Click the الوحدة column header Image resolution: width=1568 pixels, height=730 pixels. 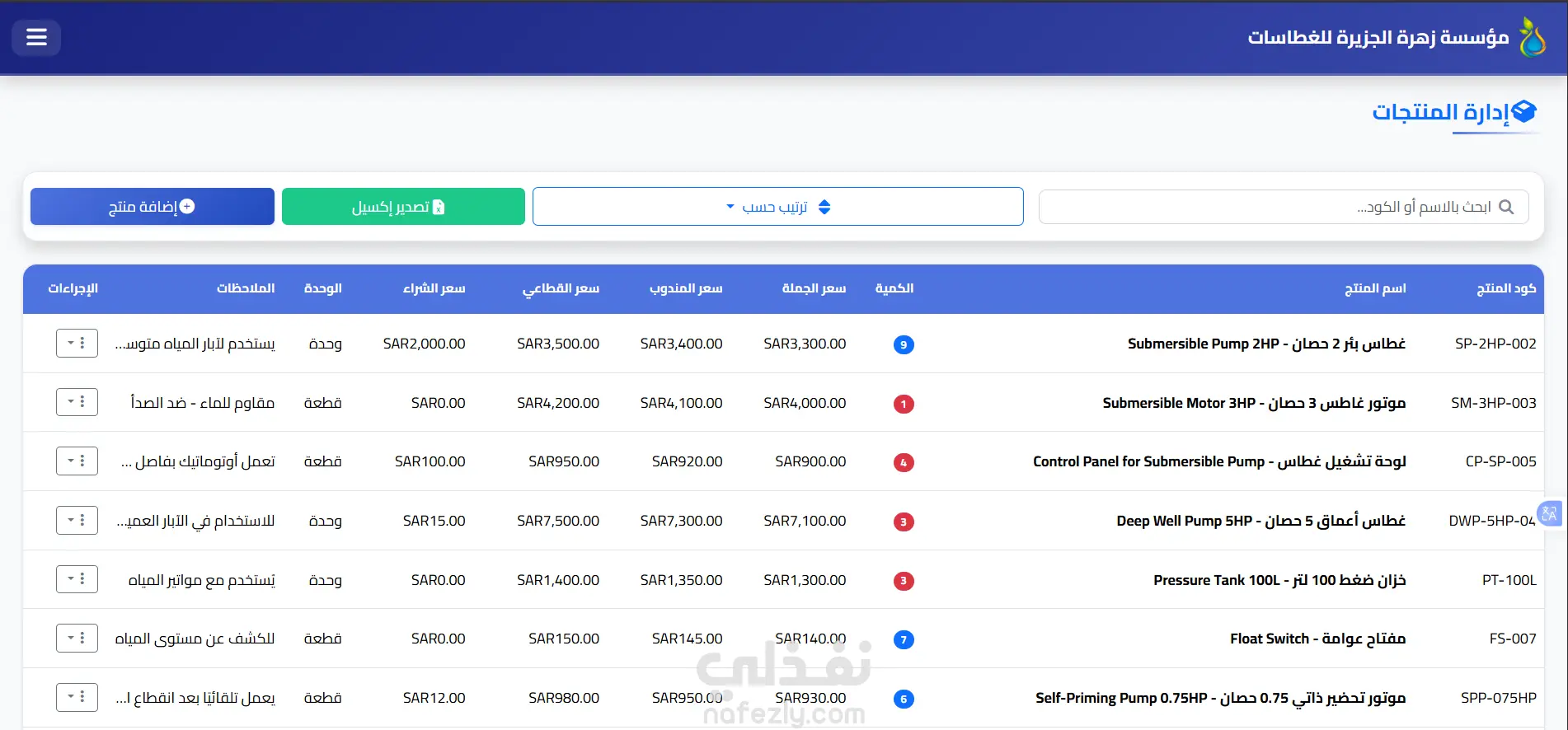coord(322,288)
